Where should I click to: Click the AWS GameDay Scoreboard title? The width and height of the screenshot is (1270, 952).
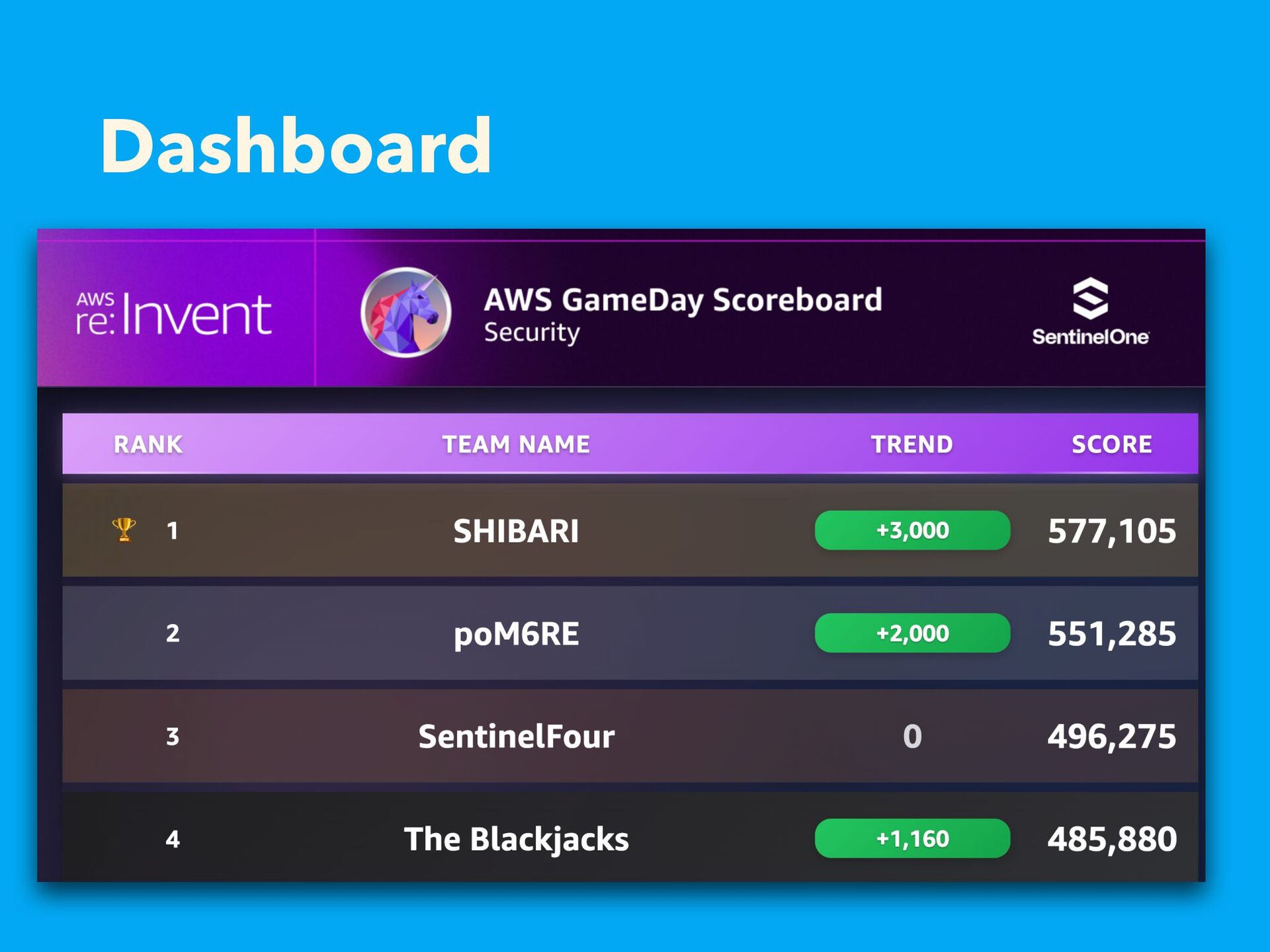click(683, 300)
